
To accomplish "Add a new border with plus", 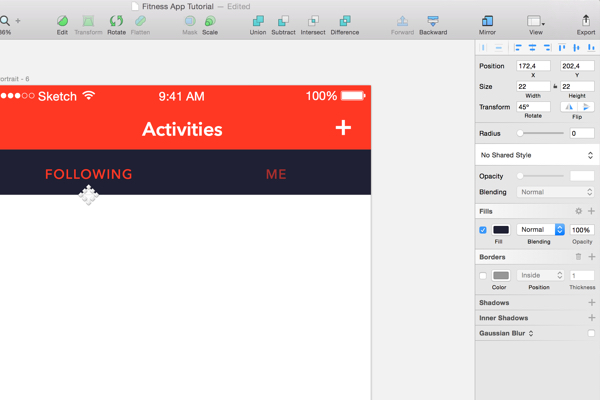I will point(592,256).
